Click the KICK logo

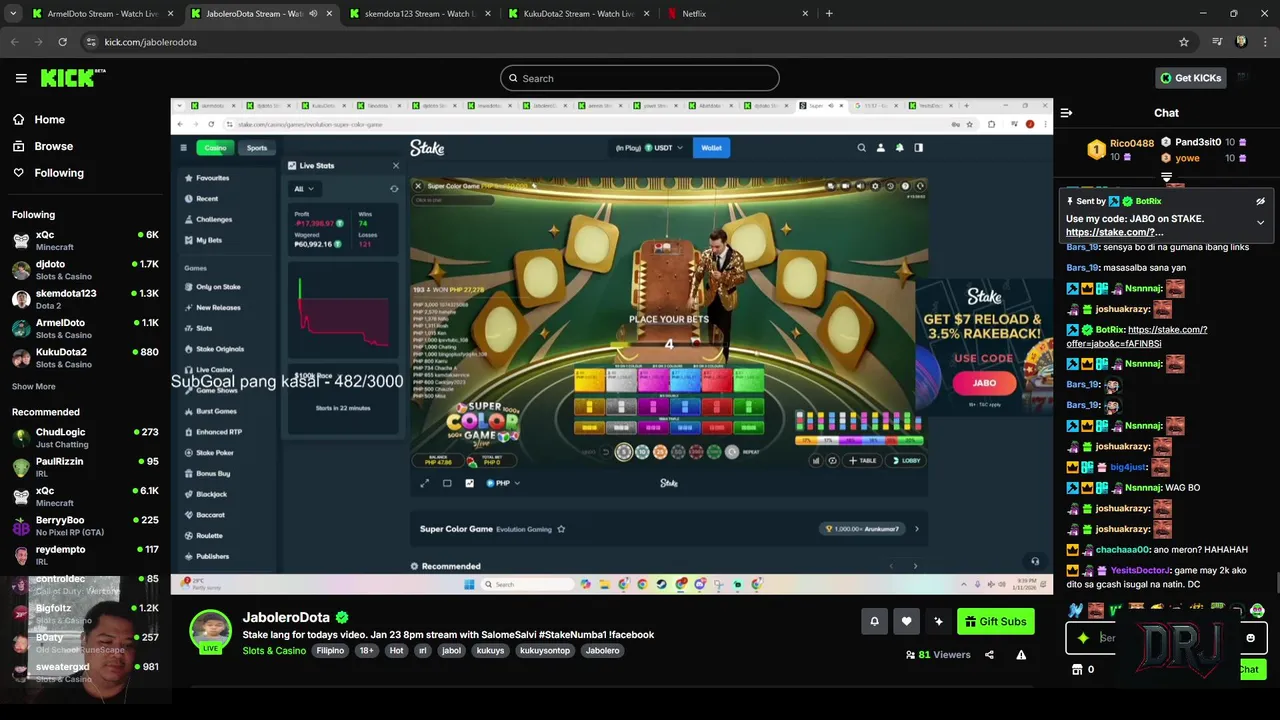[x=72, y=78]
